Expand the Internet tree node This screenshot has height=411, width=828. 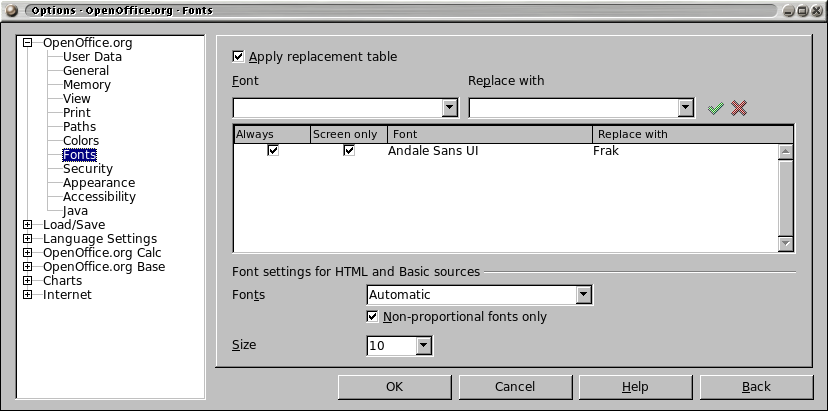click(x=27, y=295)
